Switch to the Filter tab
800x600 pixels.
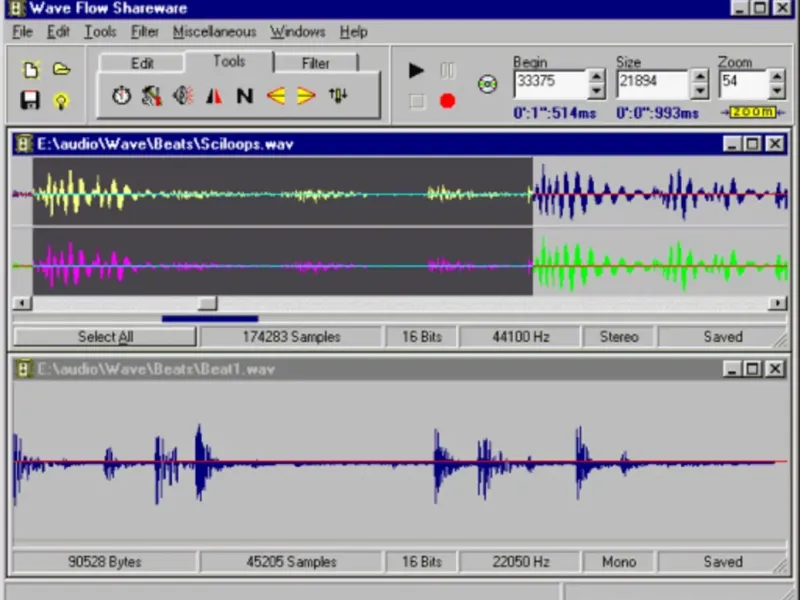click(315, 63)
